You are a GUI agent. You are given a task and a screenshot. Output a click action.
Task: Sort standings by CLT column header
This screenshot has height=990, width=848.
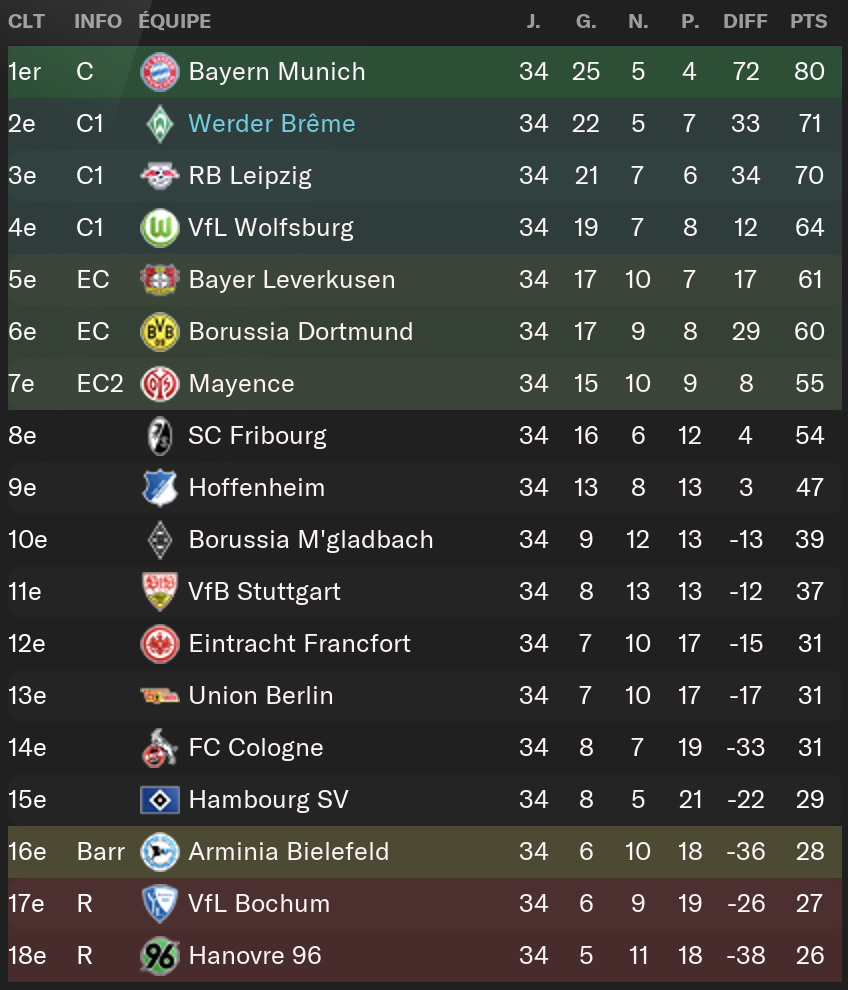pyautogui.click(x=26, y=21)
